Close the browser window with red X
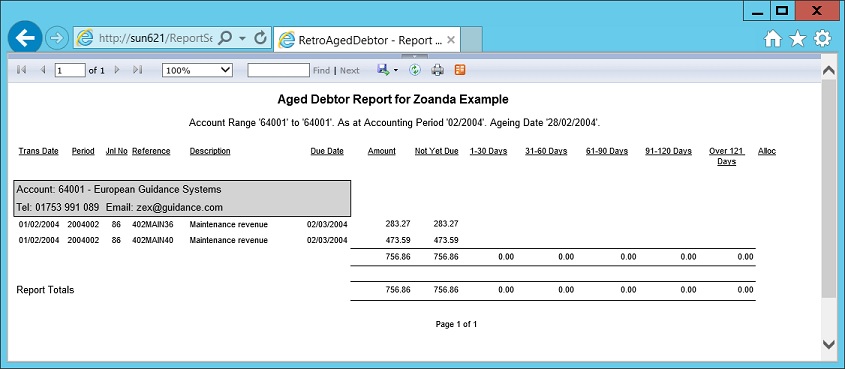 tap(816, 10)
